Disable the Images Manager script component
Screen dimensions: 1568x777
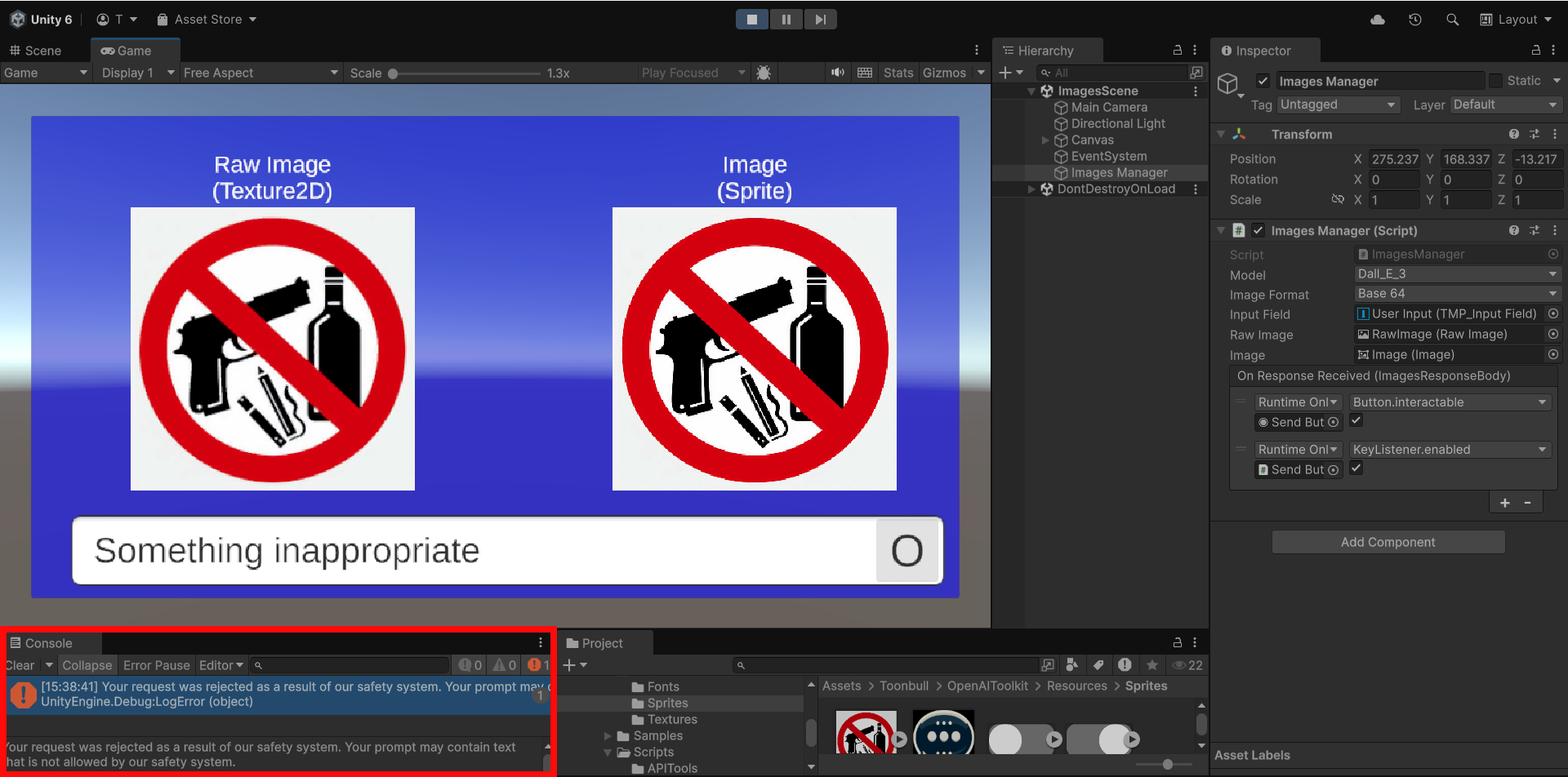coord(1258,230)
